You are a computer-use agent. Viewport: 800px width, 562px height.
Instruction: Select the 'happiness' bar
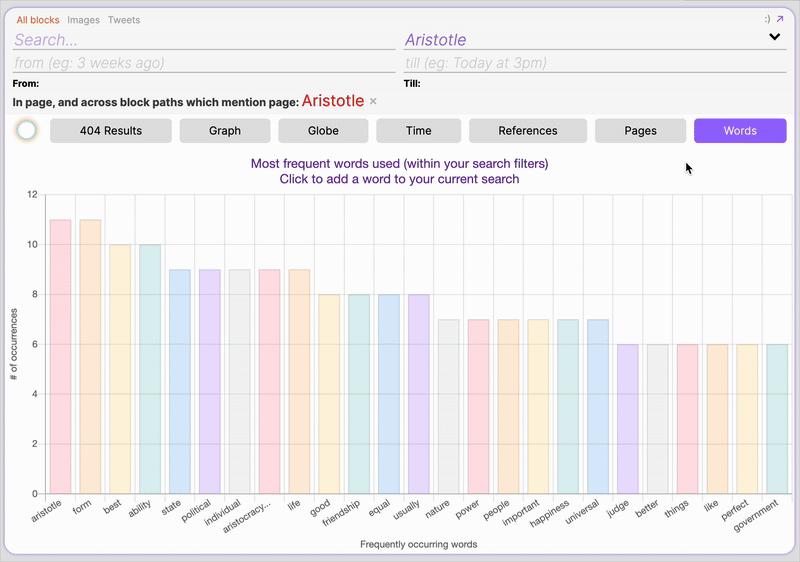[568, 406]
